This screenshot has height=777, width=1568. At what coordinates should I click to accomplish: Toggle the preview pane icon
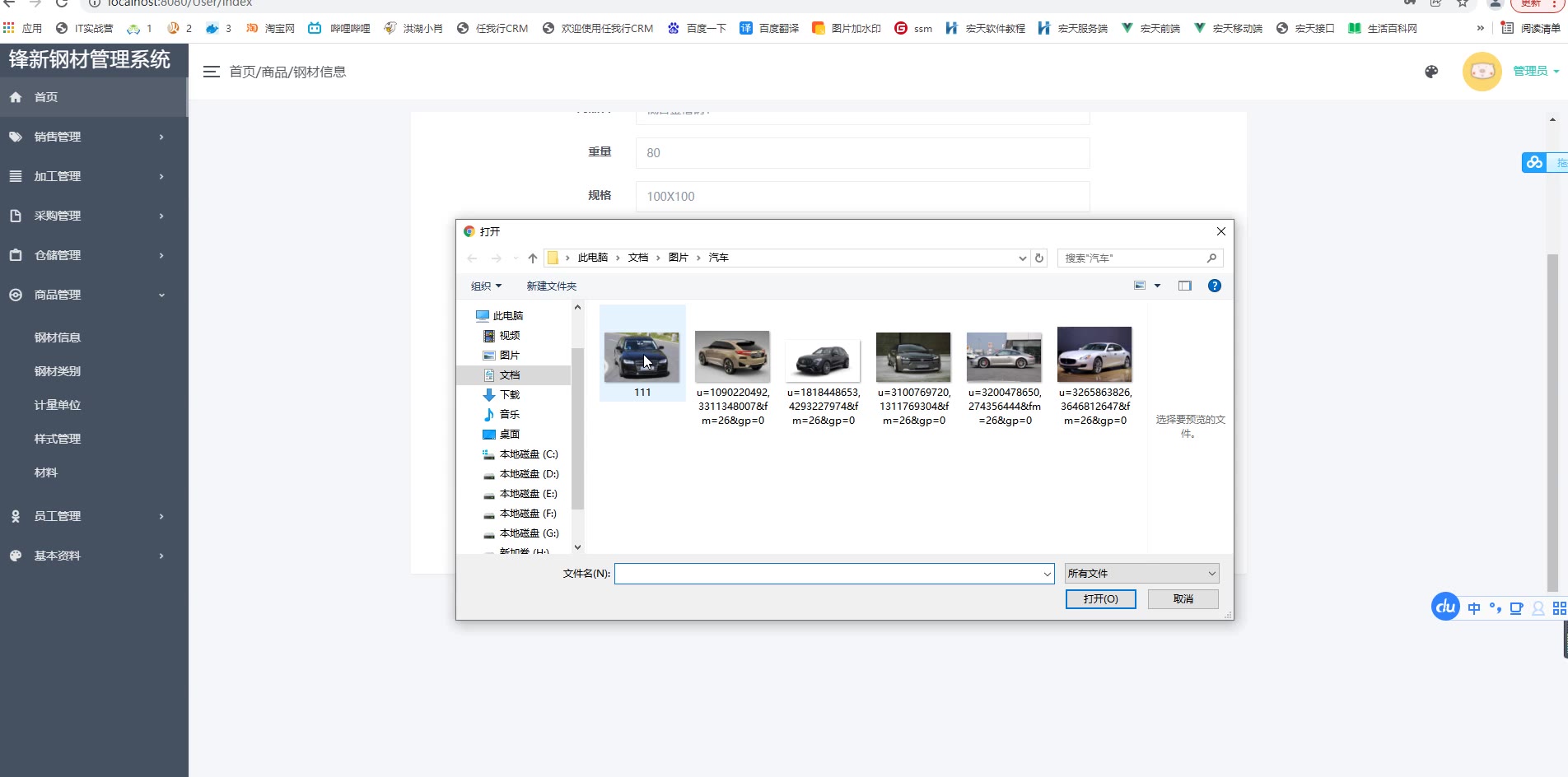coord(1185,286)
